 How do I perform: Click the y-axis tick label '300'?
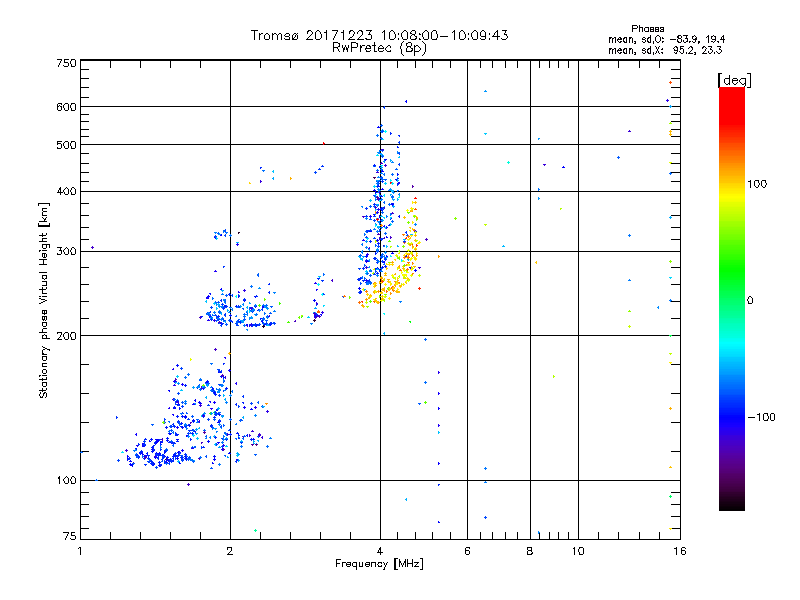(x=66, y=252)
